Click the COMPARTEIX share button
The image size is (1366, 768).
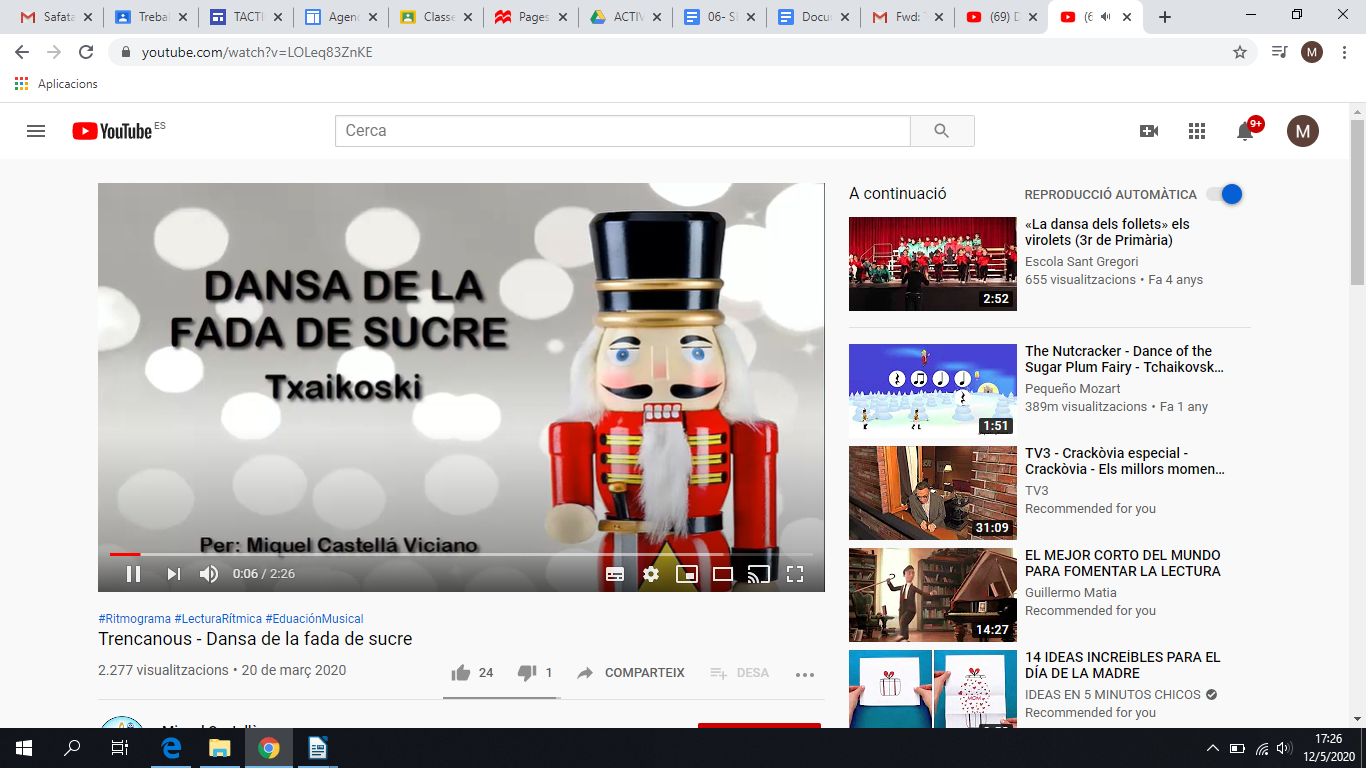pos(630,673)
